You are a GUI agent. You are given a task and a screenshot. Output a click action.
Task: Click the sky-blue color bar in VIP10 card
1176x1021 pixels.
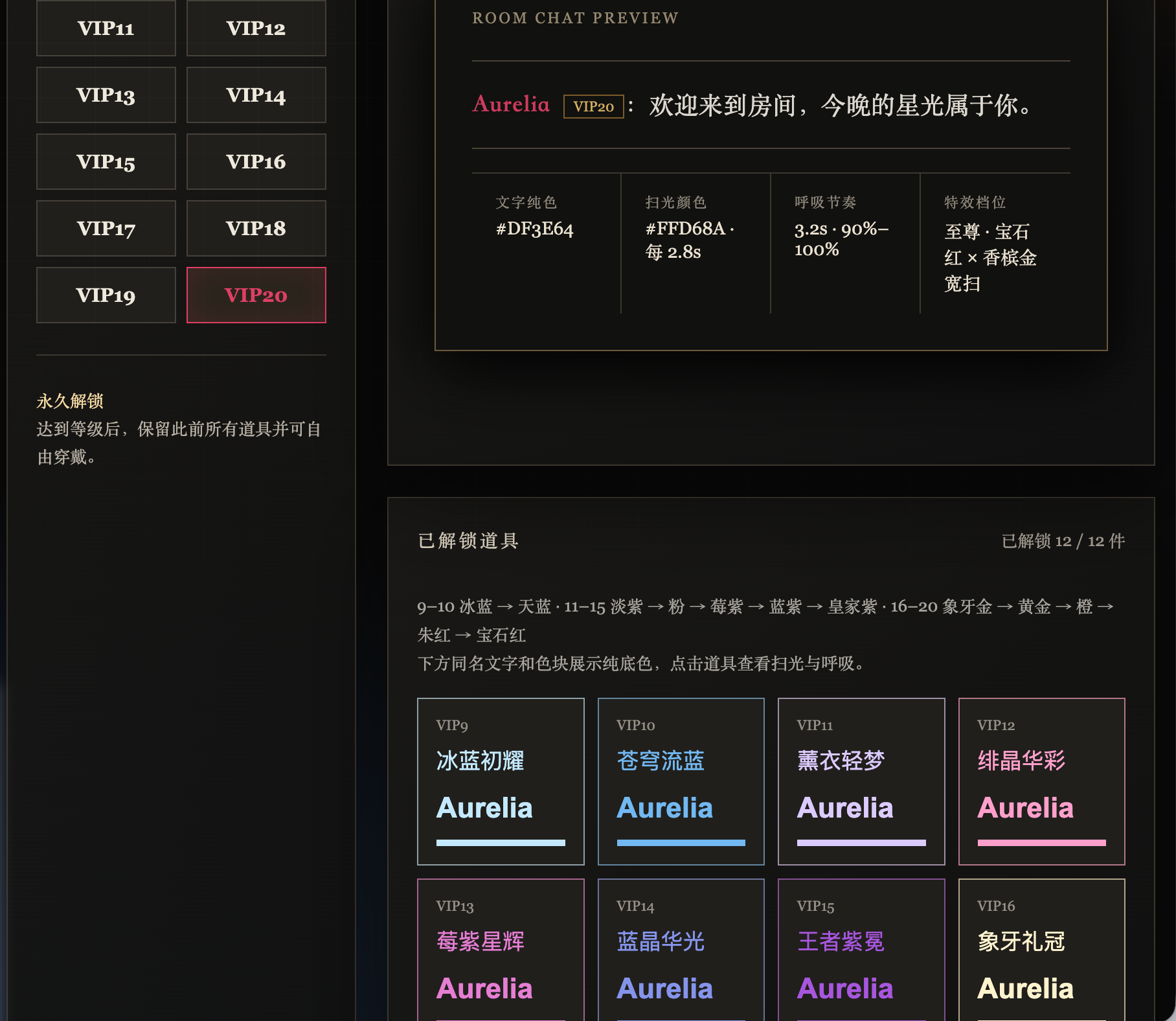(x=681, y=843)
